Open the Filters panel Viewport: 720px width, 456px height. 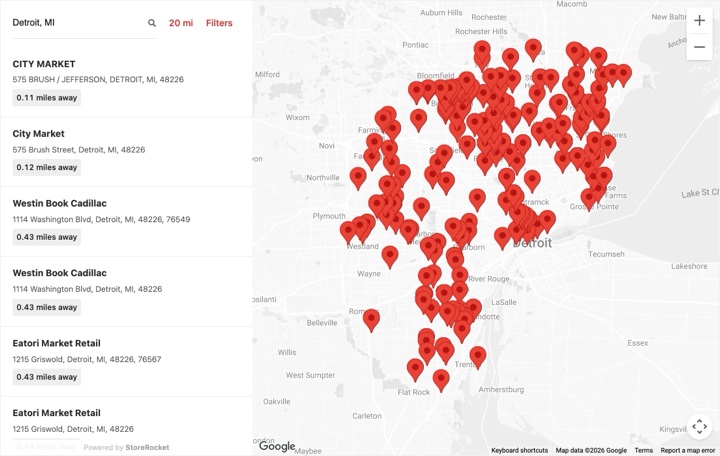(x=219, y=23)
